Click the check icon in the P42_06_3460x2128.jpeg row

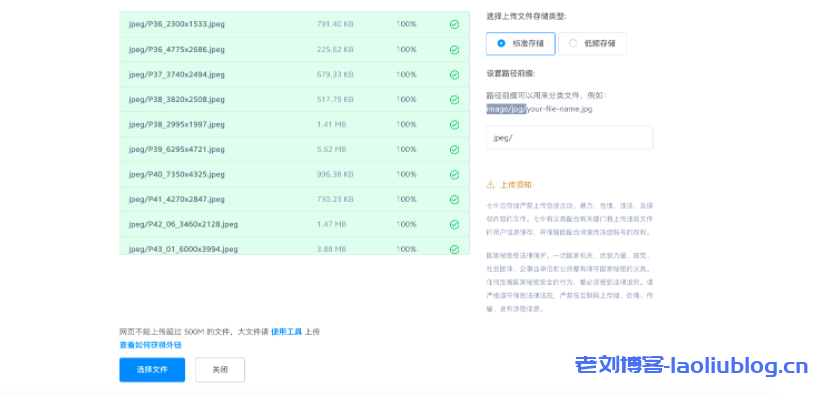tap(454, 224)
